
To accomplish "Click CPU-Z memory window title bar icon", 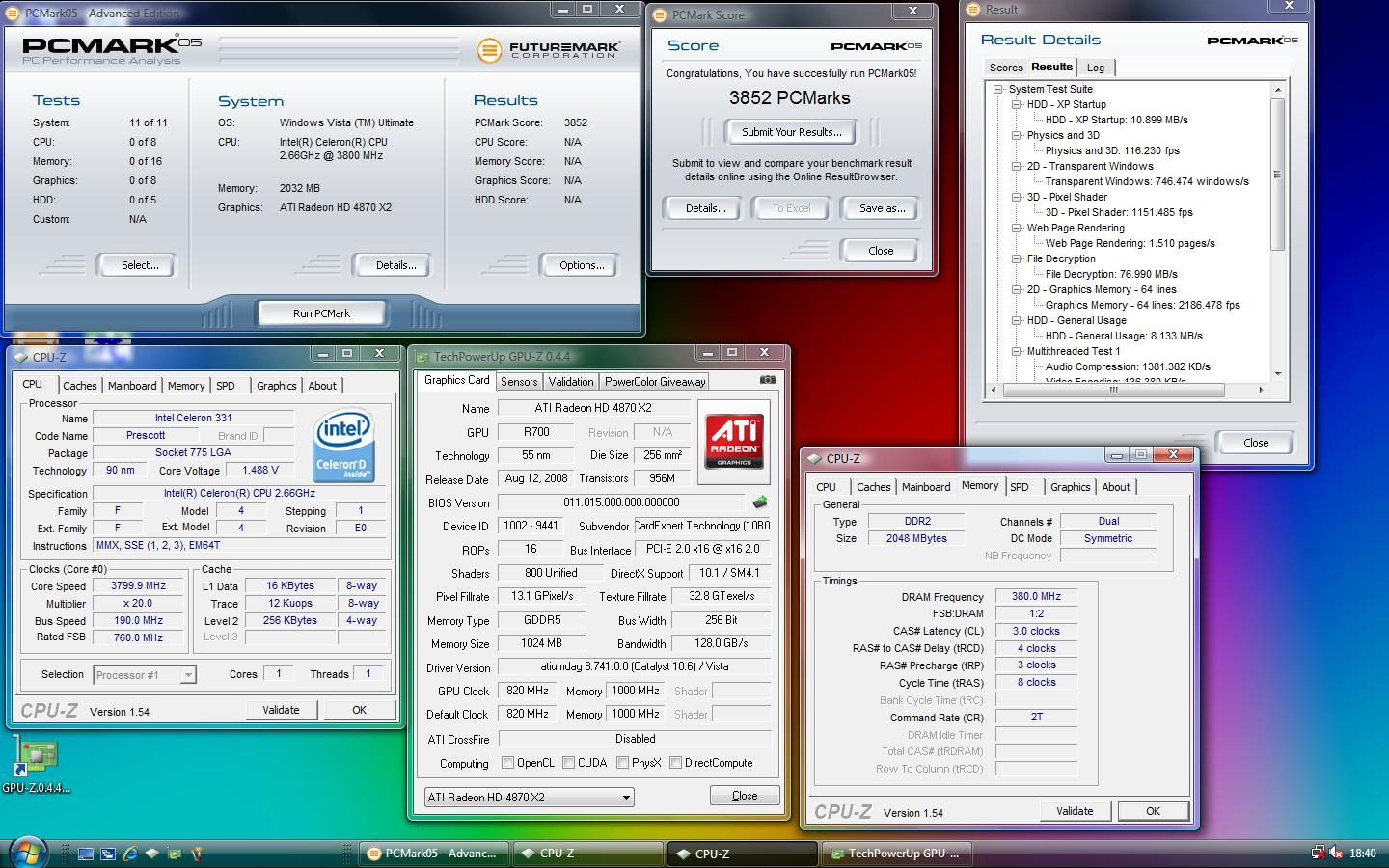I will click(815, 459).
